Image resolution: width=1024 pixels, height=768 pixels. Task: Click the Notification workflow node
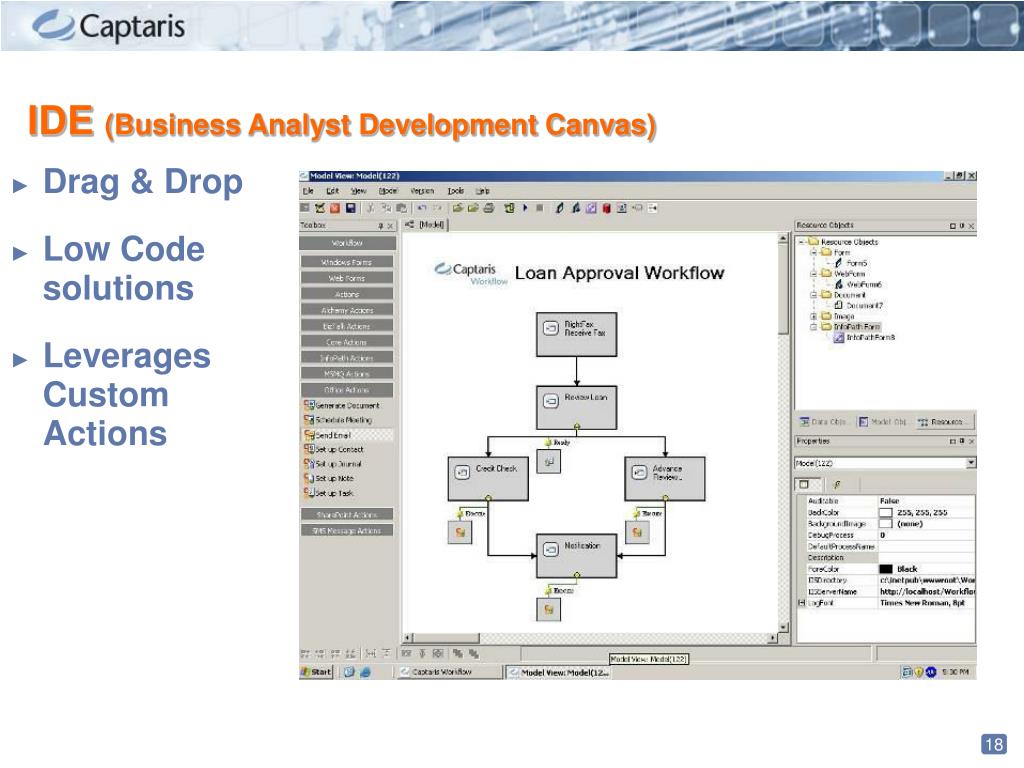pos(577,556)
